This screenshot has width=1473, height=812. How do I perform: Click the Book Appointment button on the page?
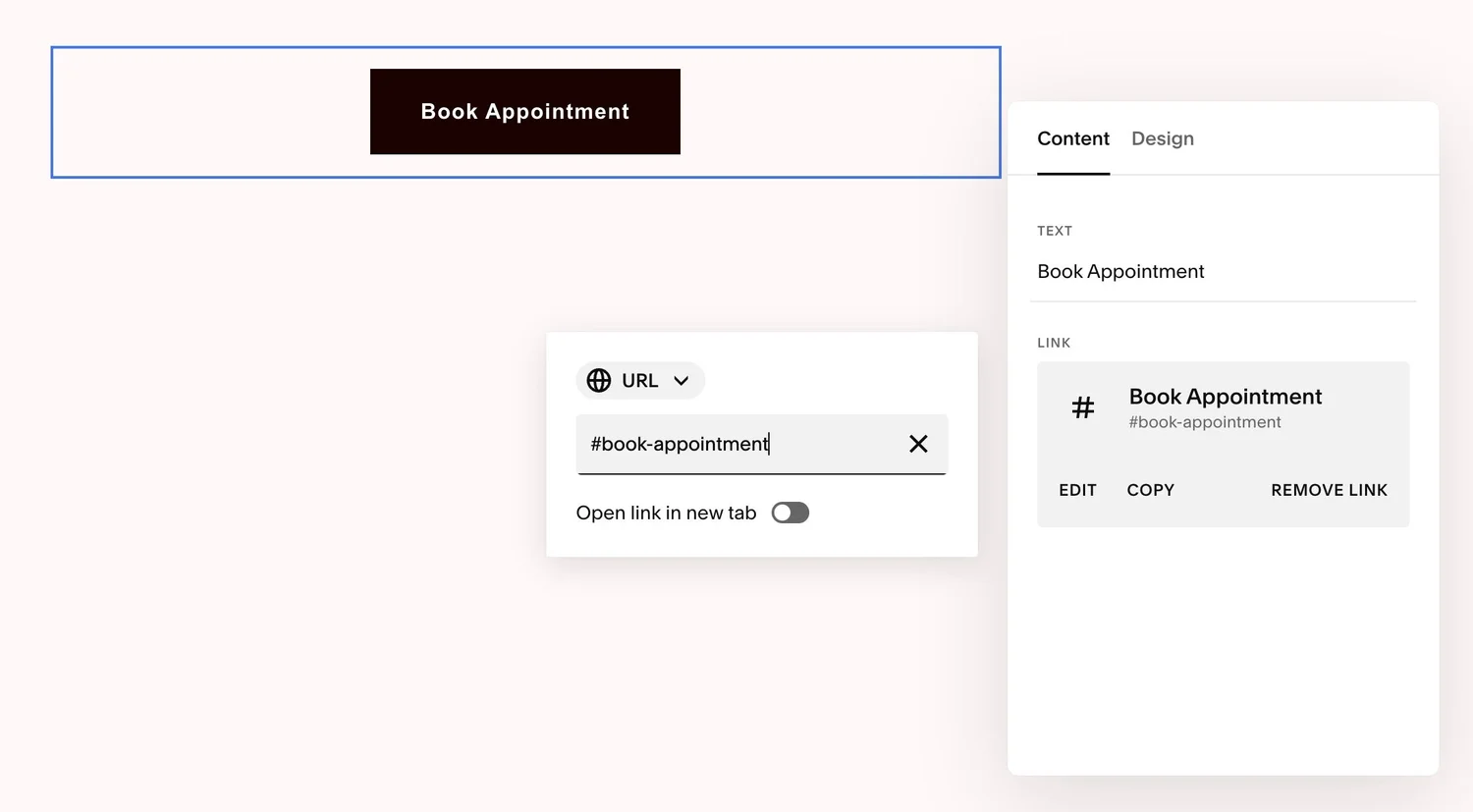524,111
